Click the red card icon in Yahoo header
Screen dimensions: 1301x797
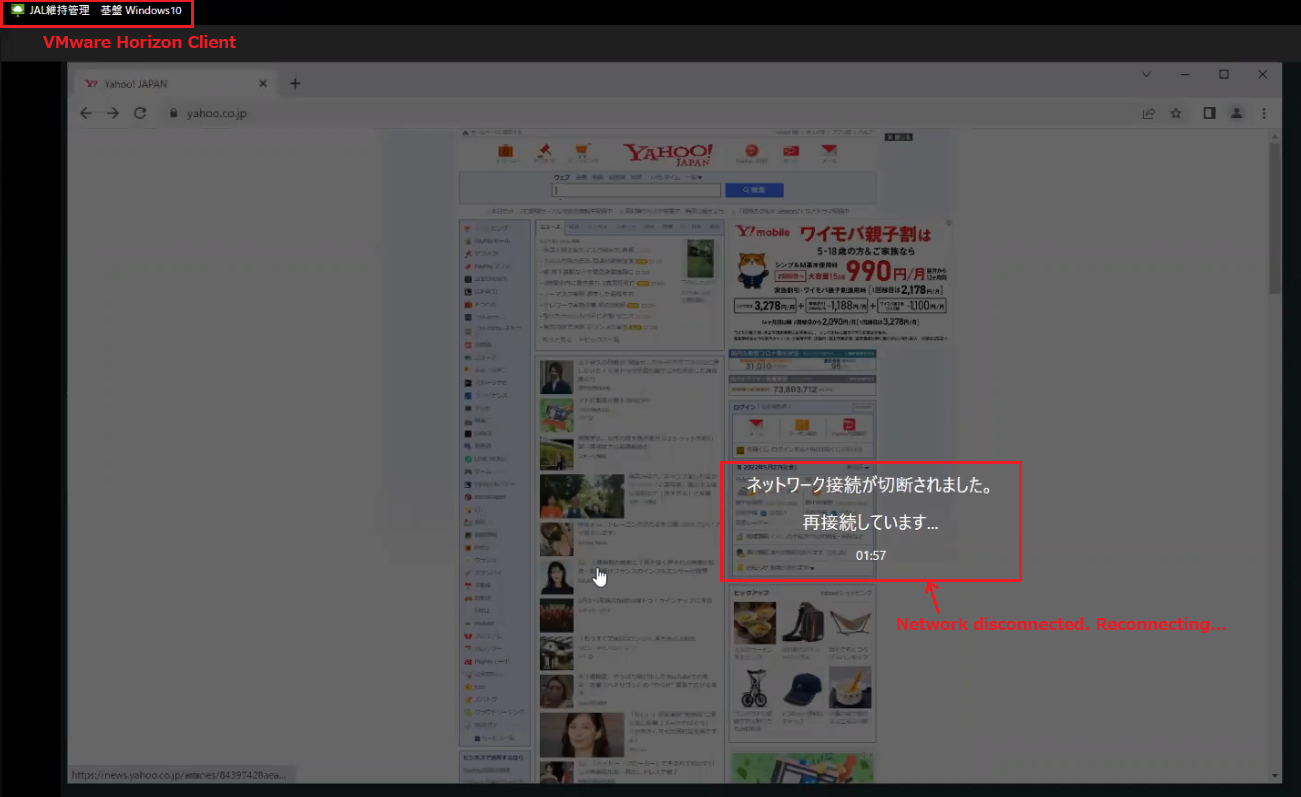click(x=791, y=152)
